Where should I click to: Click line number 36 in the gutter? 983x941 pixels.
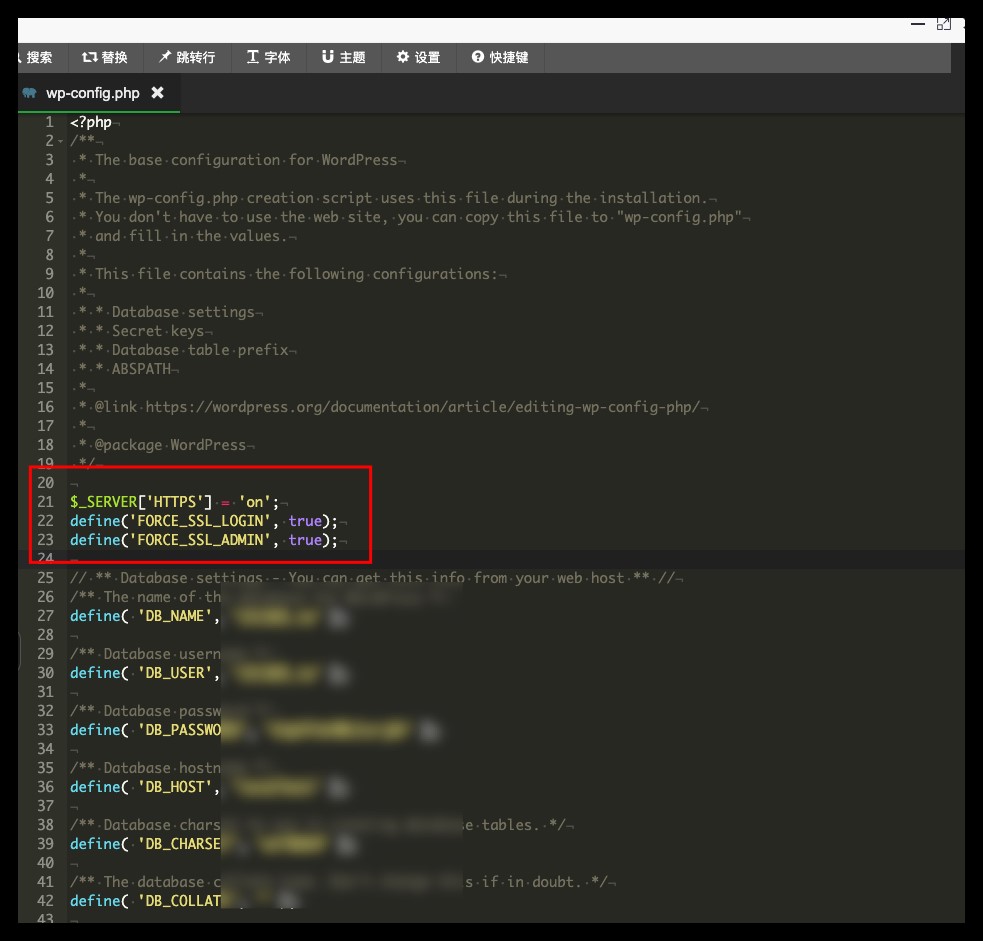[x=45, y=787]
